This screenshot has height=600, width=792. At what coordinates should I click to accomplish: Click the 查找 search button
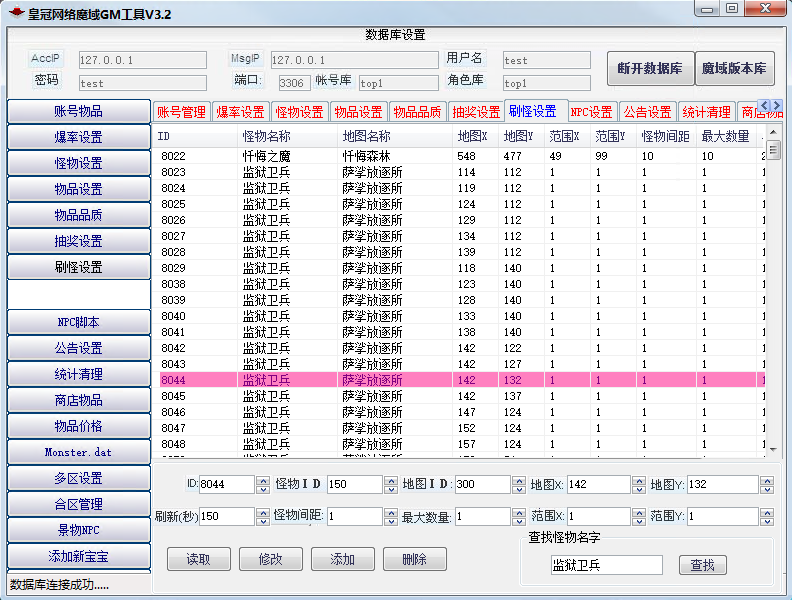pos(703,565)
